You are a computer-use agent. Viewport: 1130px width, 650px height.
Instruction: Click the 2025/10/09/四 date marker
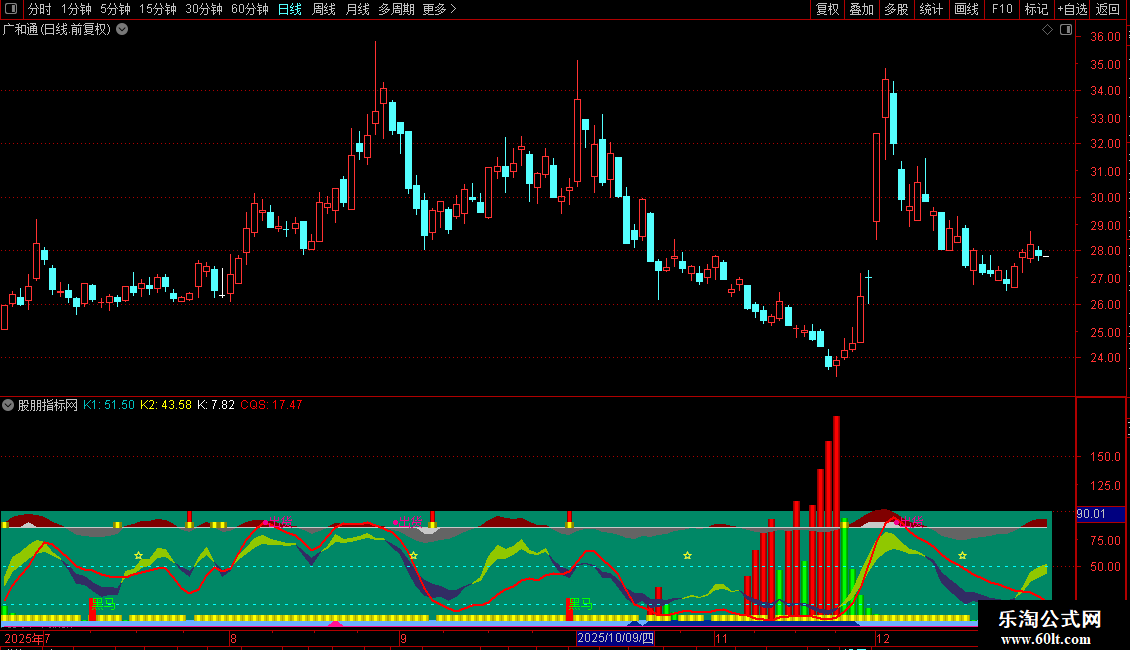coord(615,638)
